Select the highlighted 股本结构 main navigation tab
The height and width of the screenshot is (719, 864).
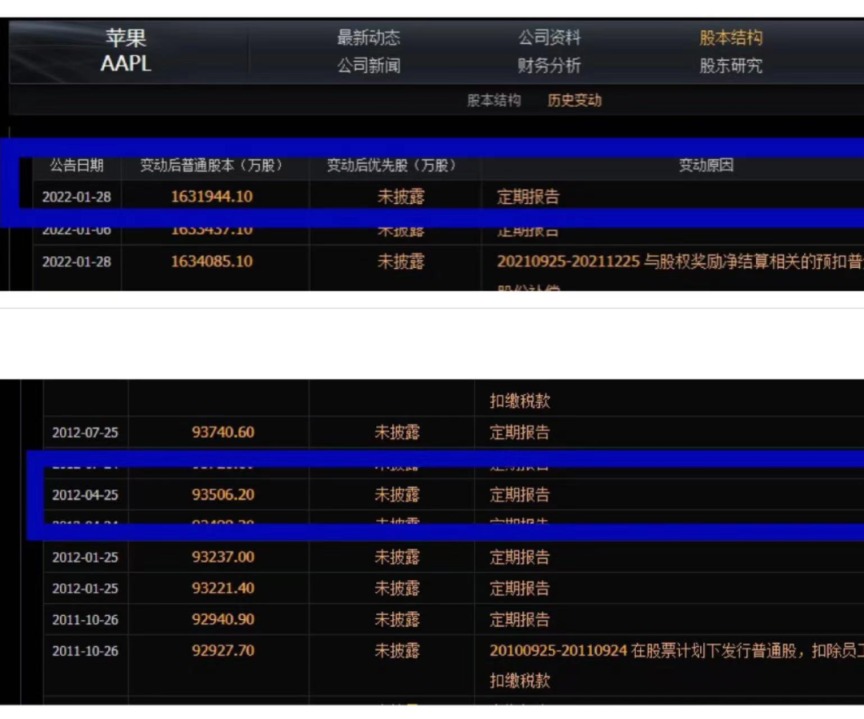click(731, 37)
